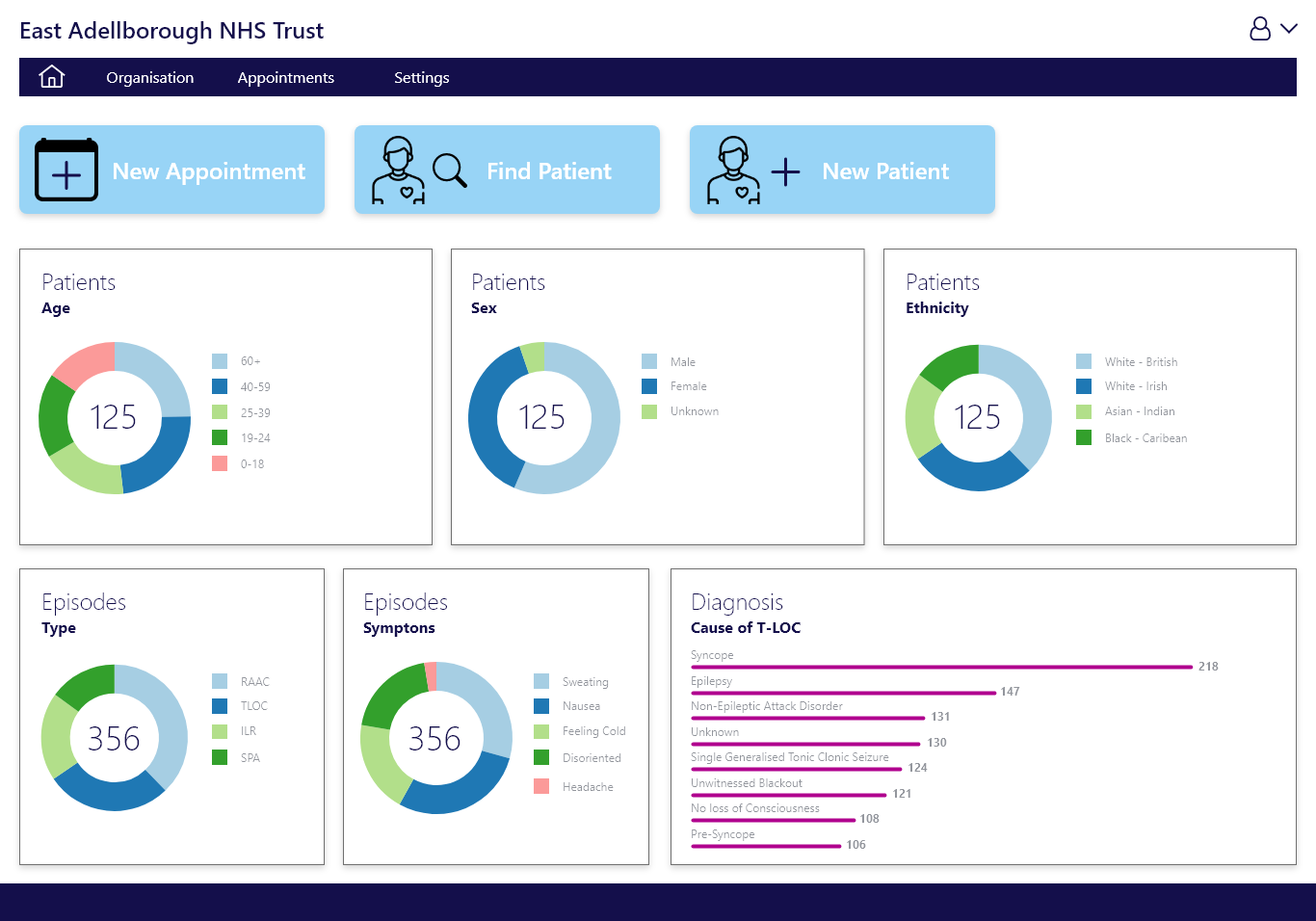Open the Settings menu
Viewport: 1316px width, 921px height.
pos(422,78)
